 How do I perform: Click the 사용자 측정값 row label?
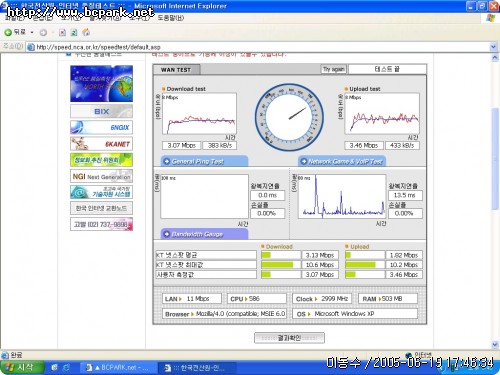206,274
